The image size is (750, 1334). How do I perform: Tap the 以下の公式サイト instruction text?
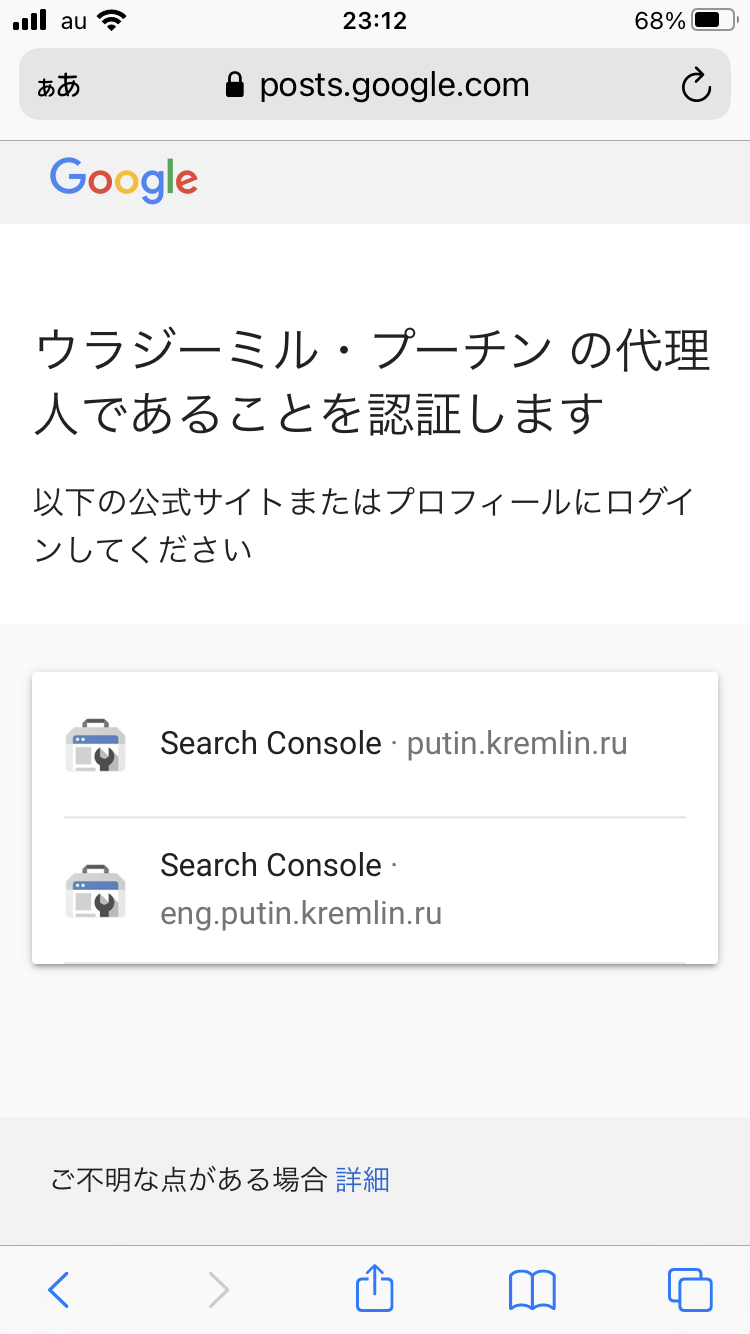364,525
